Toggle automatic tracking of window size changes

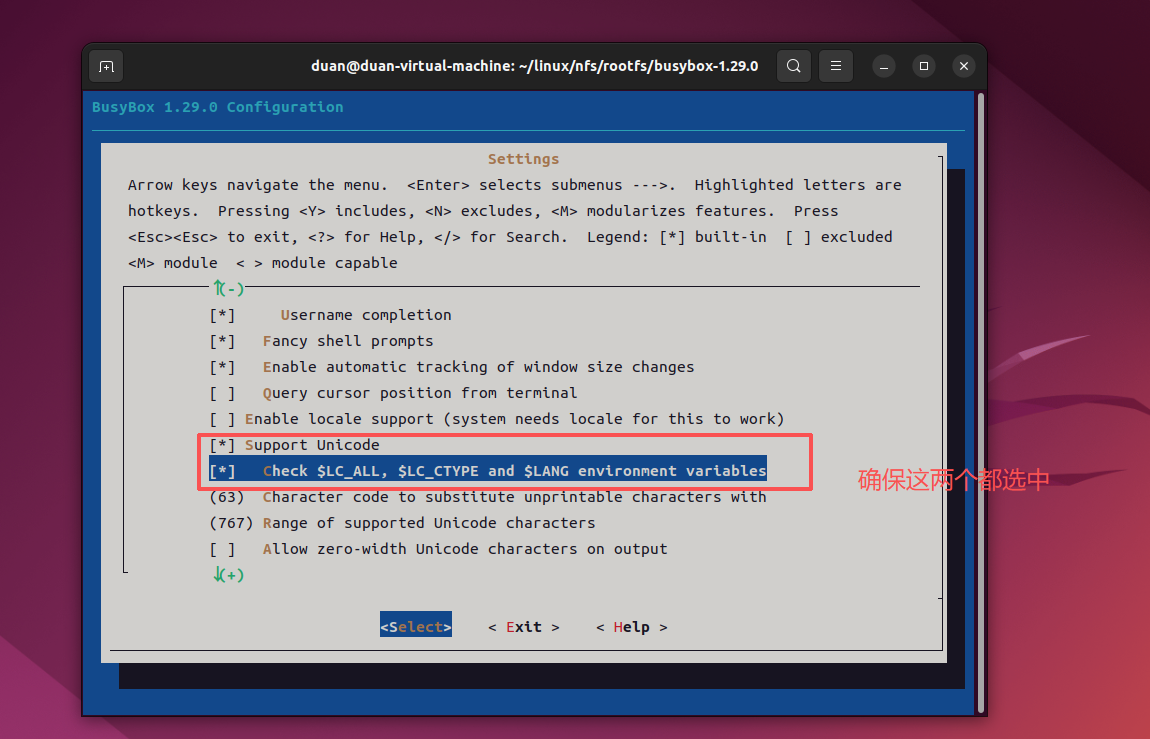pos(452,367)
